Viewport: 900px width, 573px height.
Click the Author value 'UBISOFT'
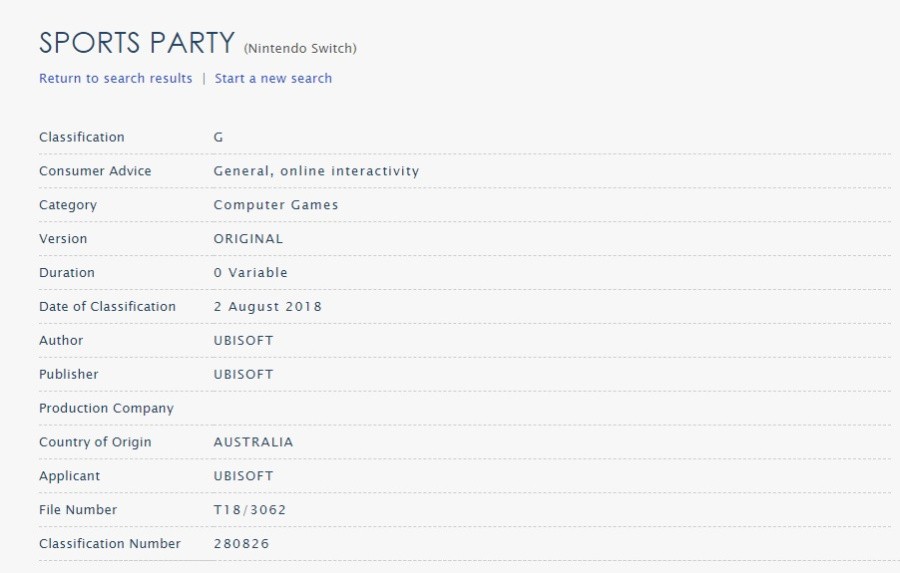(x=243, y=340)
